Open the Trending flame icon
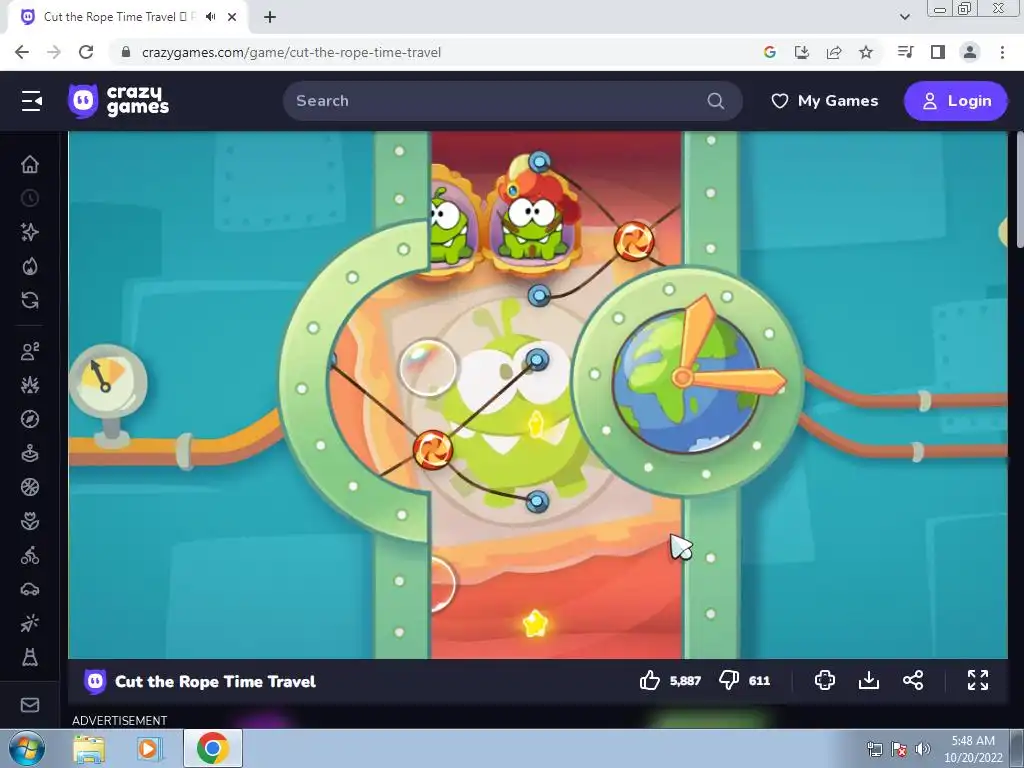 pos(30,266)
